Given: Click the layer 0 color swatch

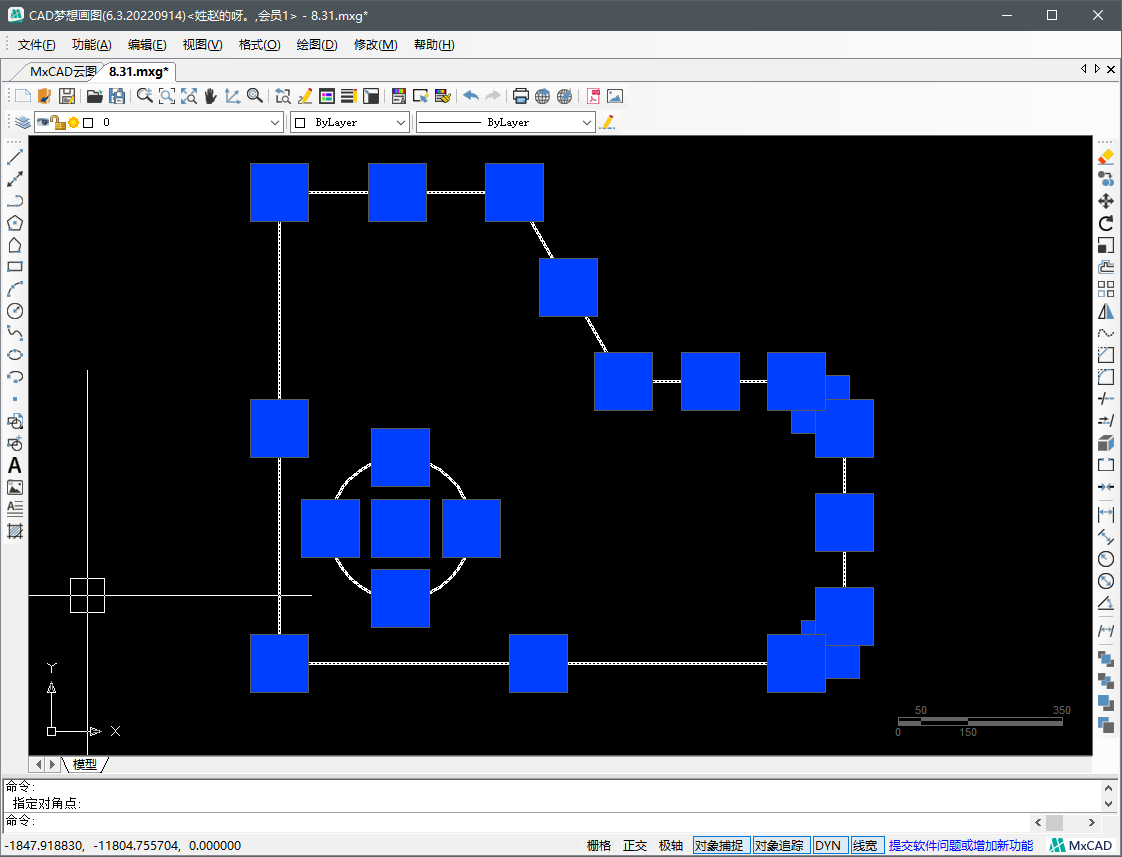Looking at the screenshot, I should (x=88, y=122).
